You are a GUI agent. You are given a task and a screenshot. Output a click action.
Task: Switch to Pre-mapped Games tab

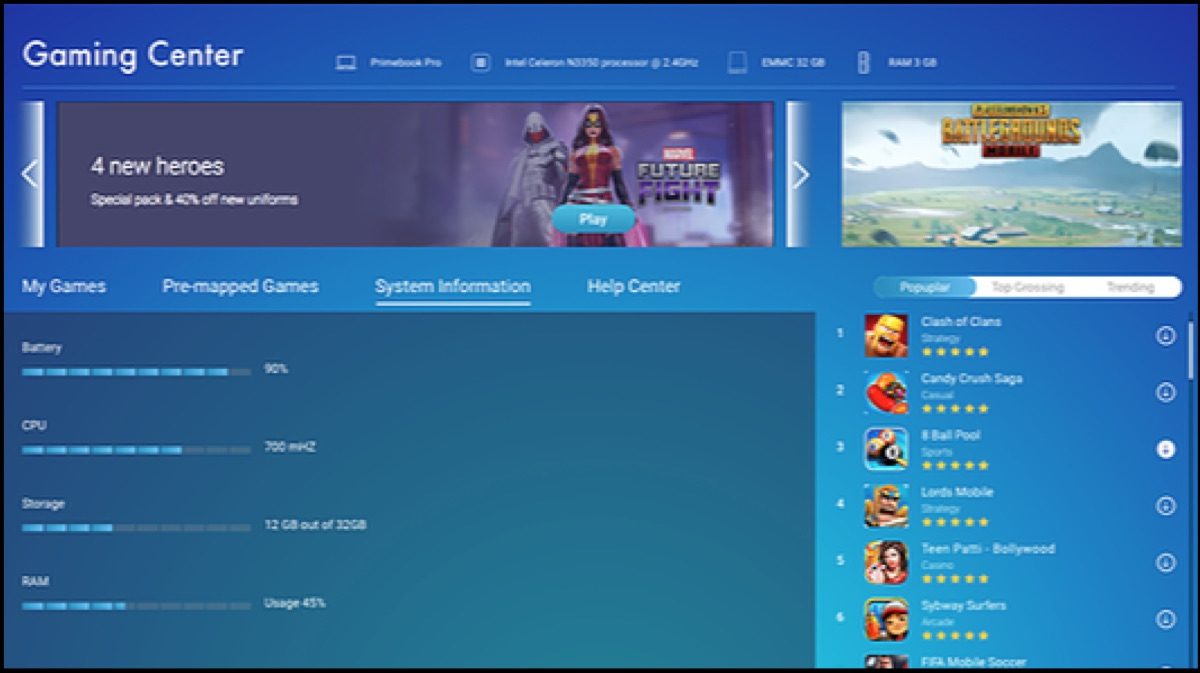(x=240, y=286)
